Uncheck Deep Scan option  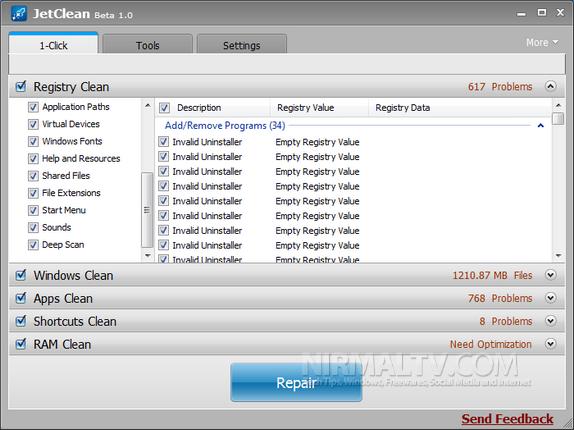[33, 244]
